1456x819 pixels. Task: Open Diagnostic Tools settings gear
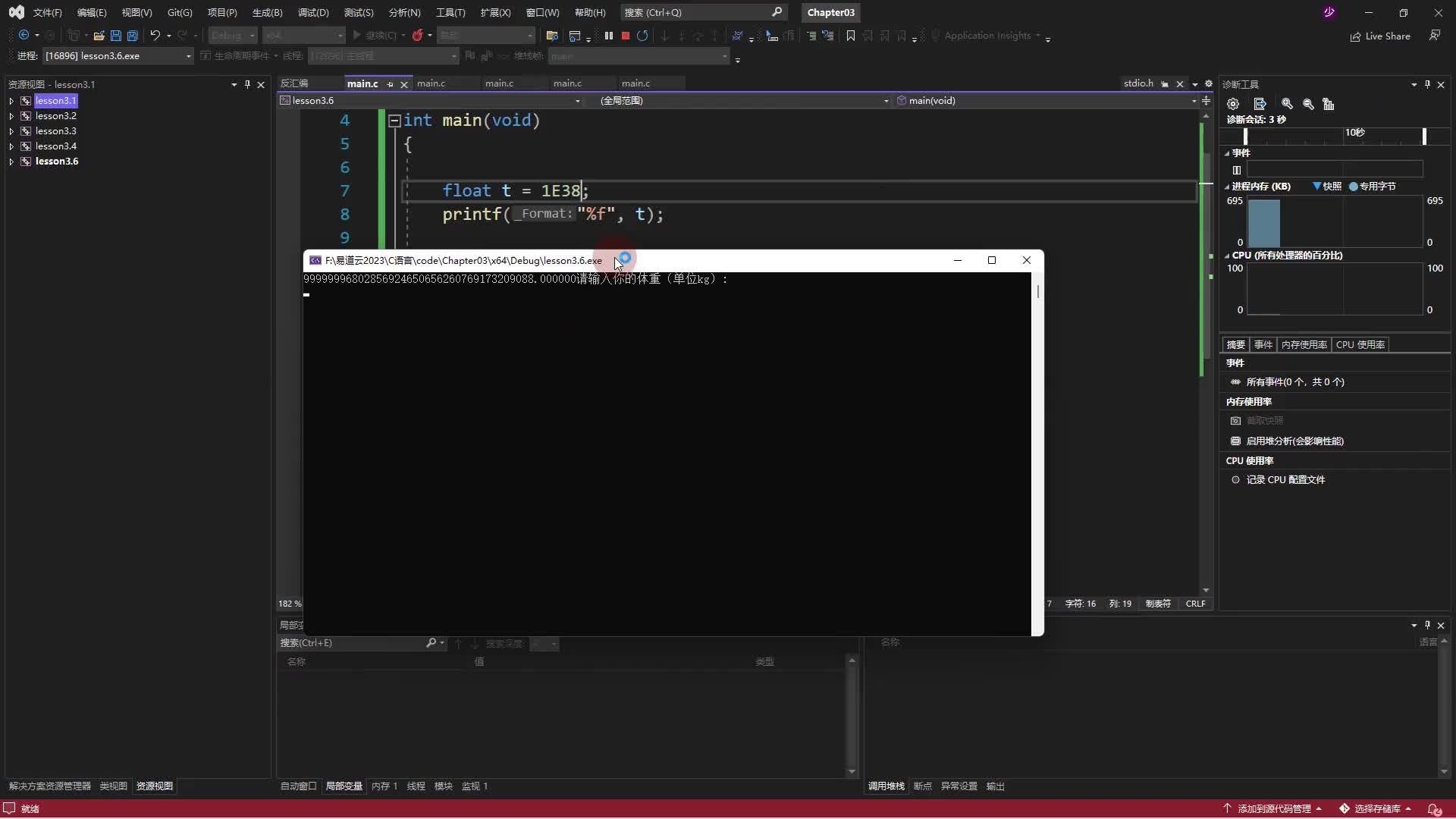tap(1233, 104)
